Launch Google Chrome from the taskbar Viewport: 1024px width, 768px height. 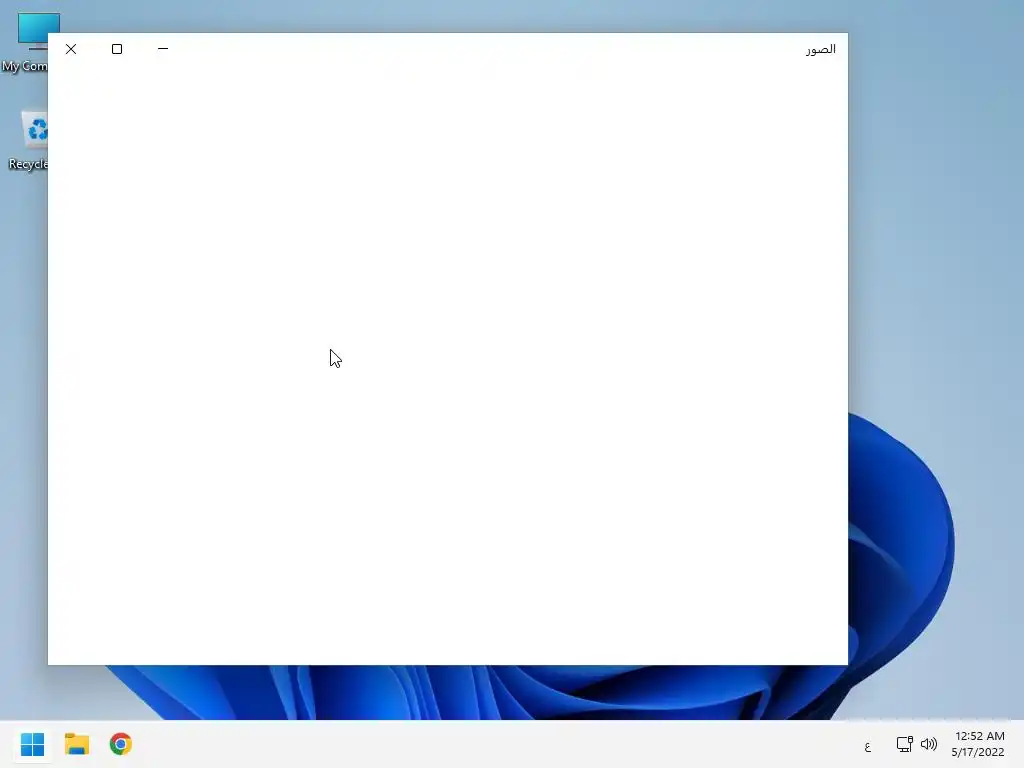click(x=121, y=744)
